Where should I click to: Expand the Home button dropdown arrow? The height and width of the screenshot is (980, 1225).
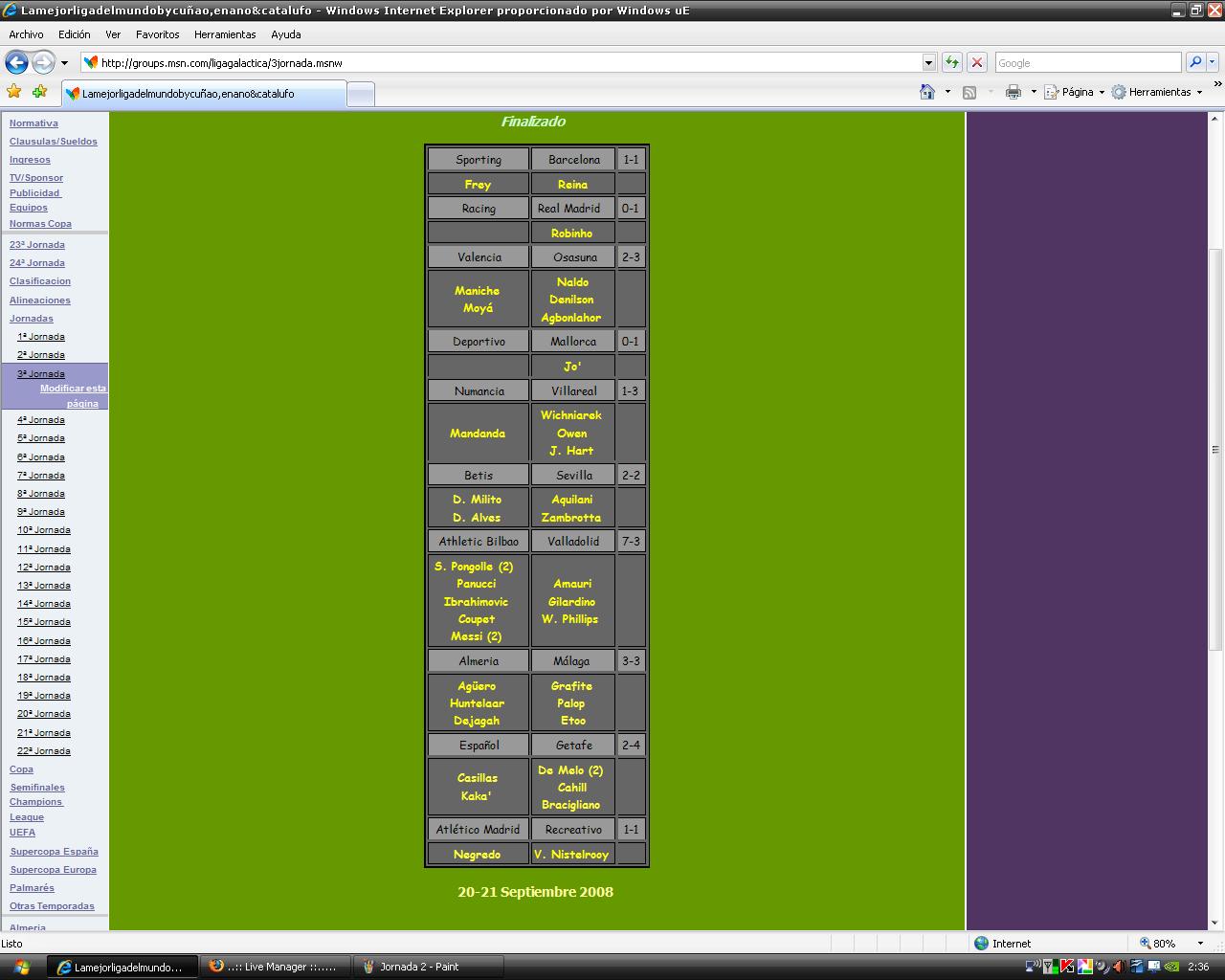pos(947,92)
